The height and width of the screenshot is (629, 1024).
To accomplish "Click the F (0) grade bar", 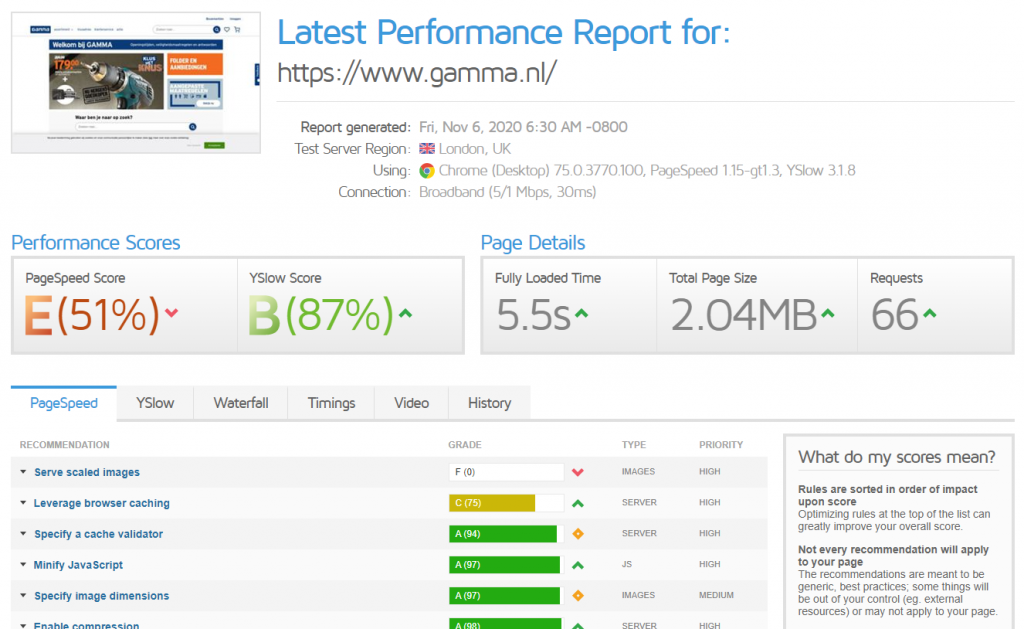I will (506, 472).
